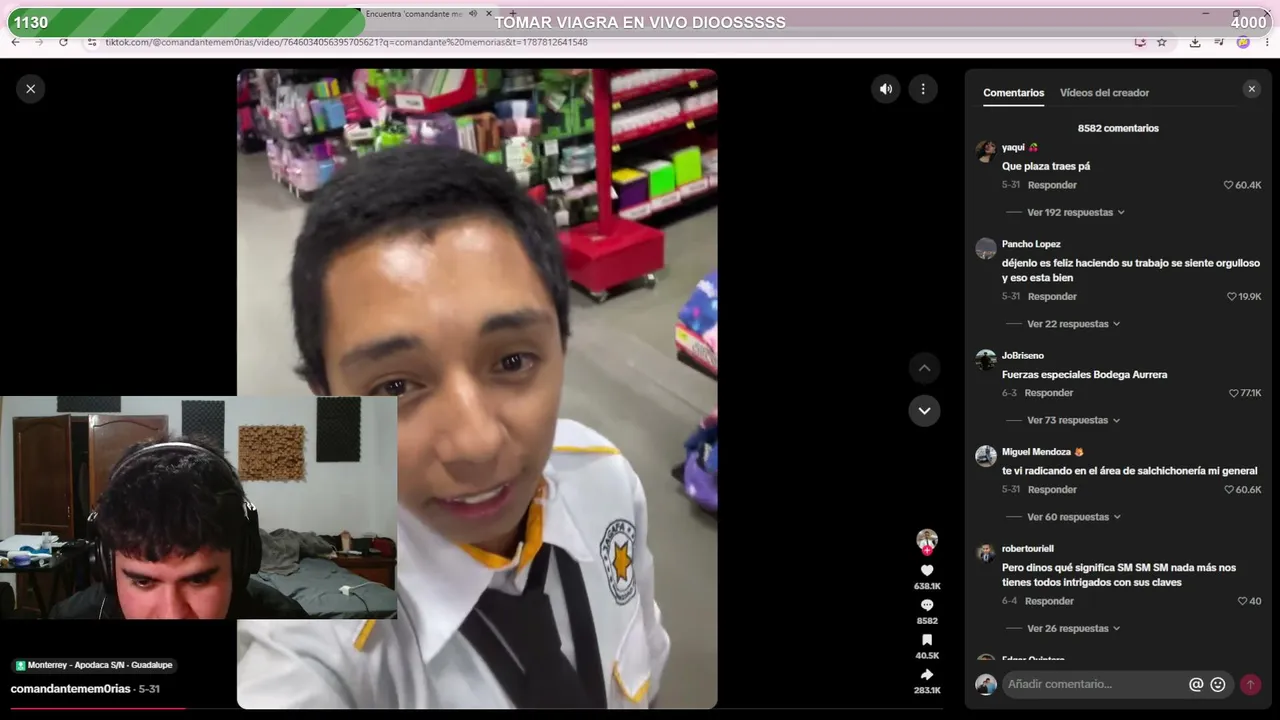Open the browser three-dot menu
Viewport: 1280px width, 720px height.
pyautogui.click(x=1267, y=42)
